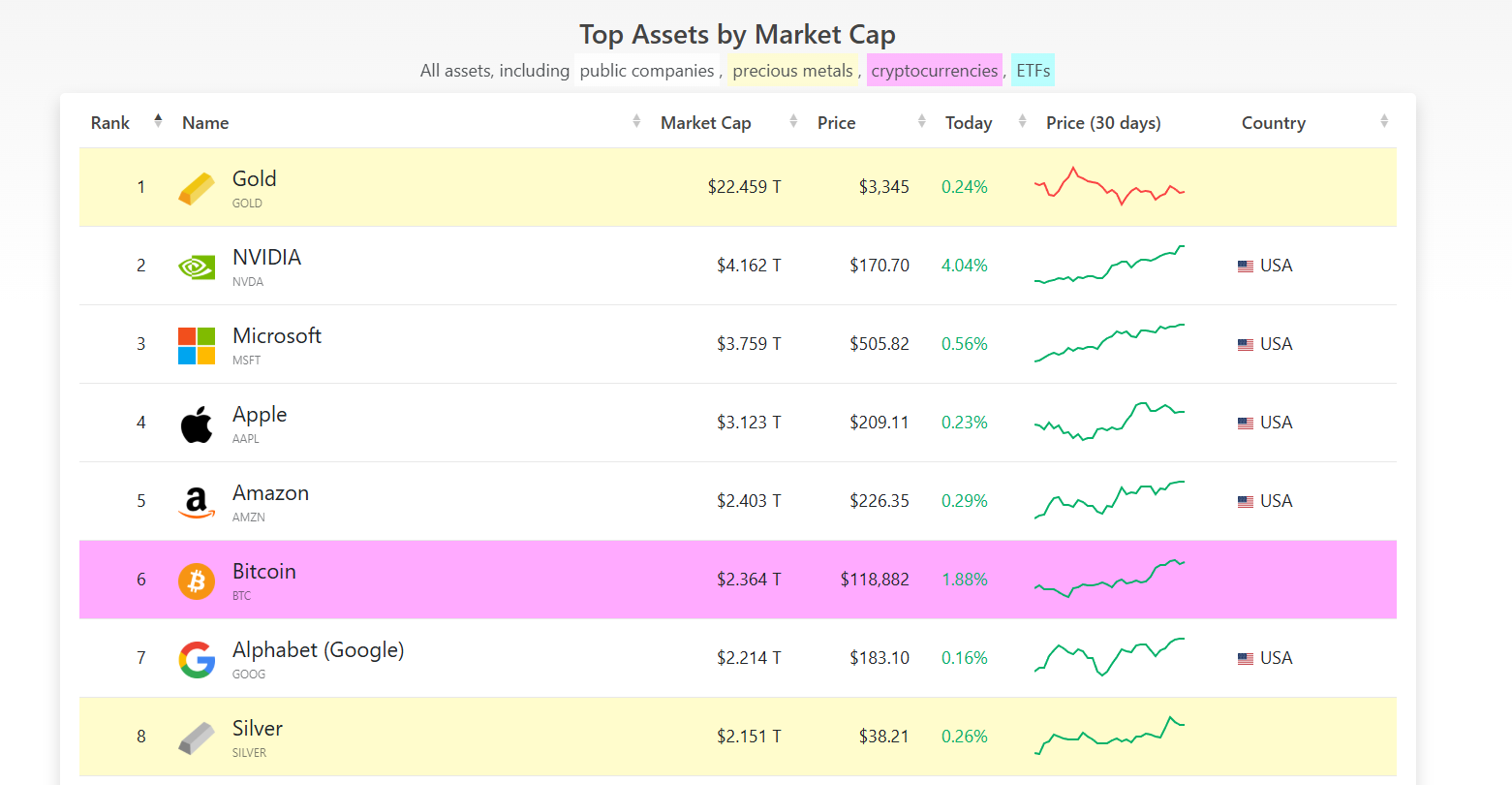Click the Gold bar icon
This screenshot has height=785, width=1512.
point(197,188)
